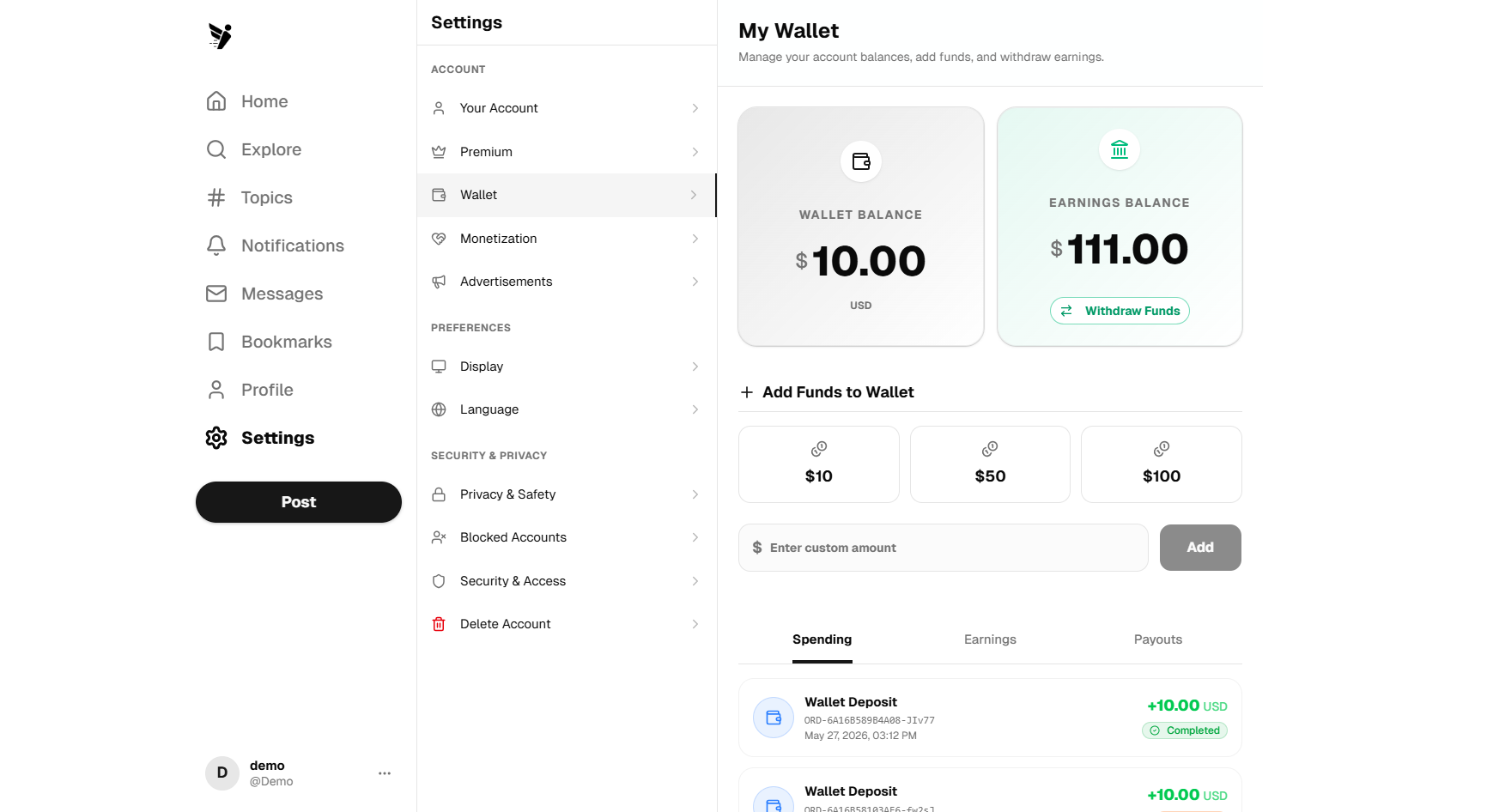Image resolution: width=1493 pixels, height=812 pixels.
Task: Go to Home in sidebar
Action: [264, 101]
